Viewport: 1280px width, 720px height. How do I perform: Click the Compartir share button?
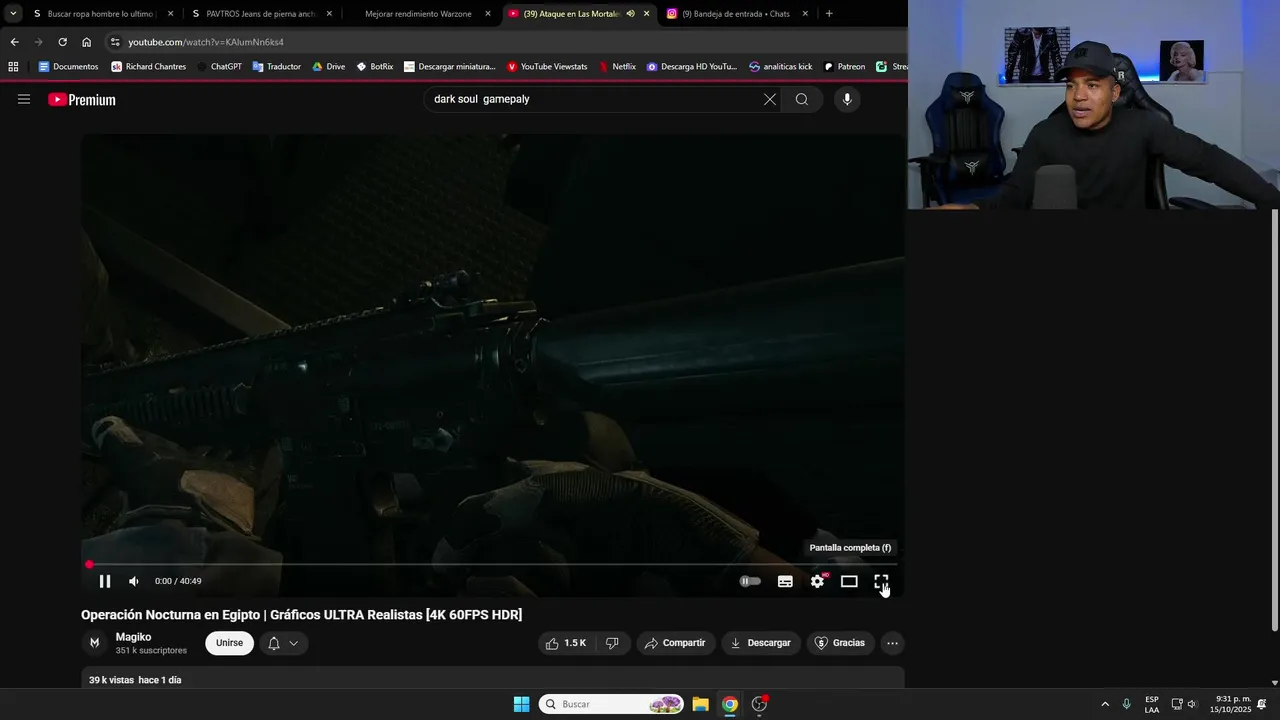coord(675,643)
